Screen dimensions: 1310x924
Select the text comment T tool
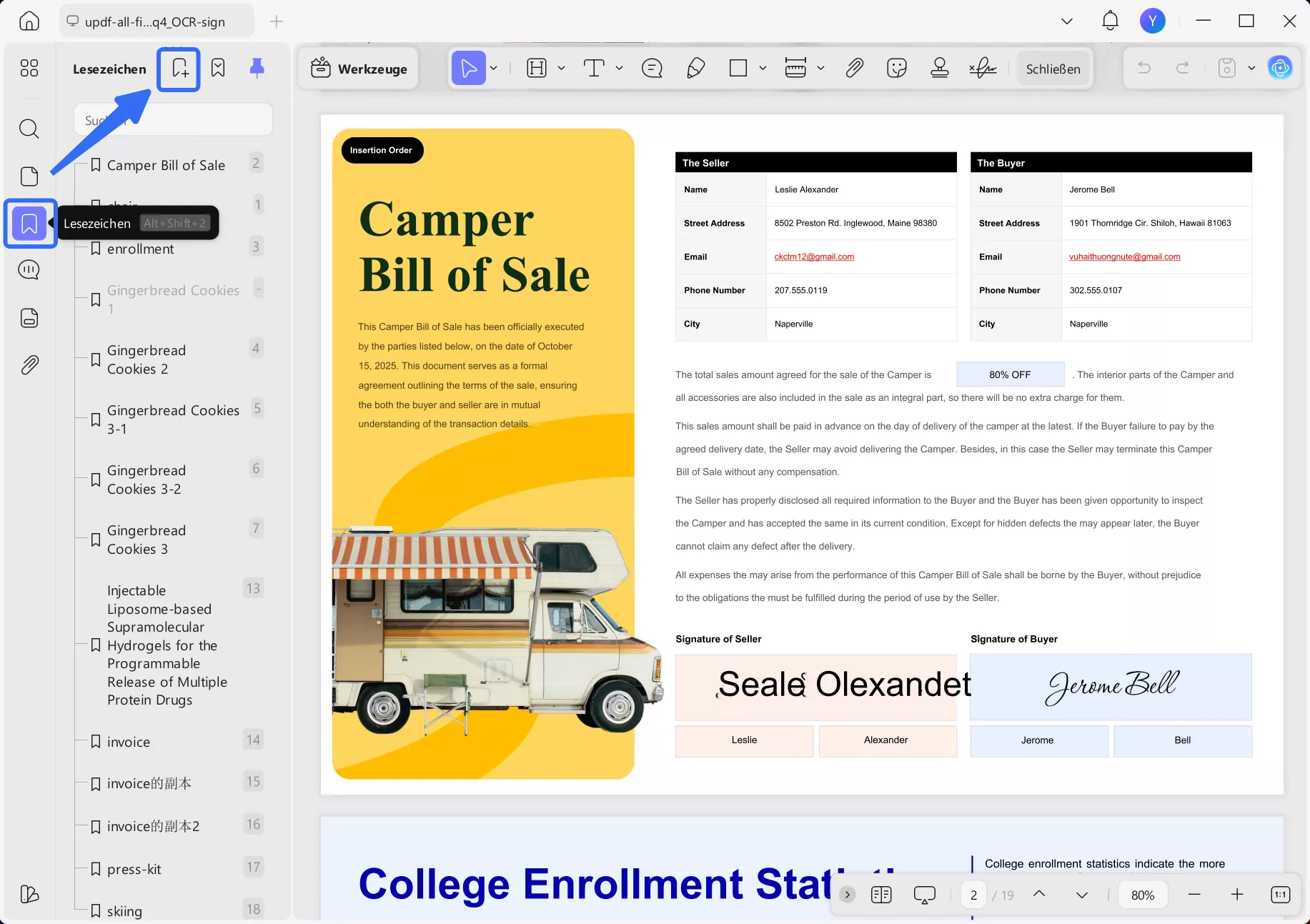coord(594,69)
